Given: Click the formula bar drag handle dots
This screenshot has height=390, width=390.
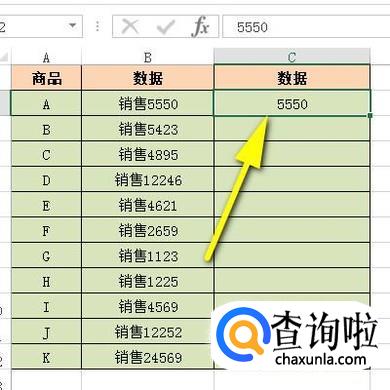Looking at the screenshot, I should click(x=97, y=26).
